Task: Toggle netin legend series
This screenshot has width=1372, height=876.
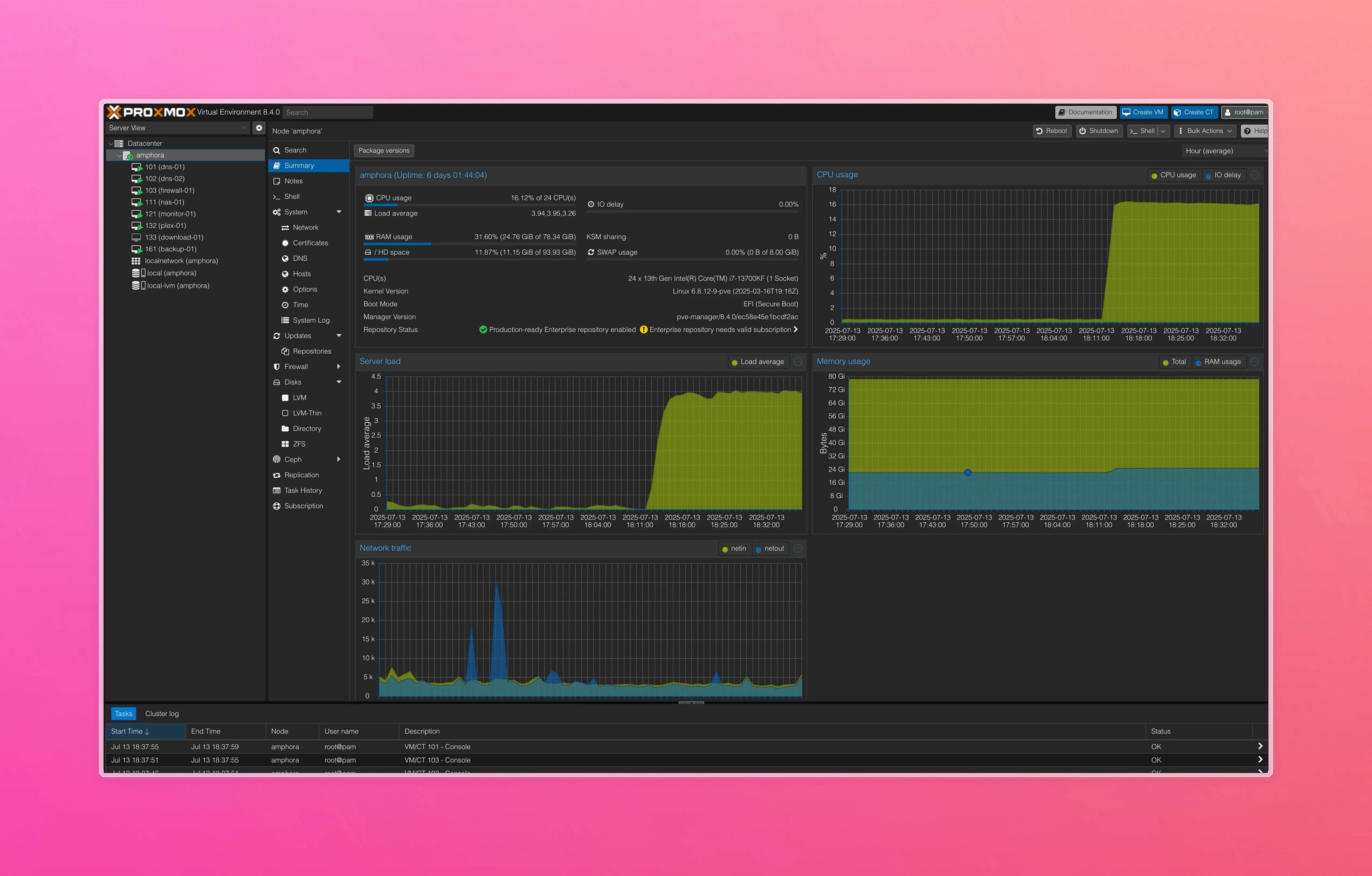Action: click(x=735, y=548)
